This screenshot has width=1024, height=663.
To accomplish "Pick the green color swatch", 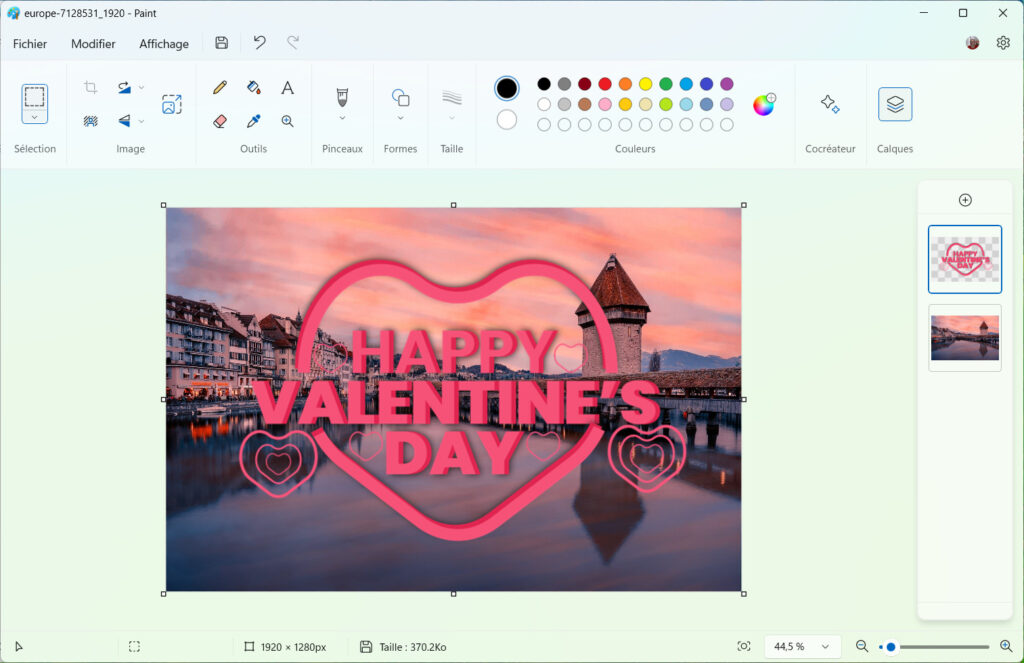I will [665, 84].
